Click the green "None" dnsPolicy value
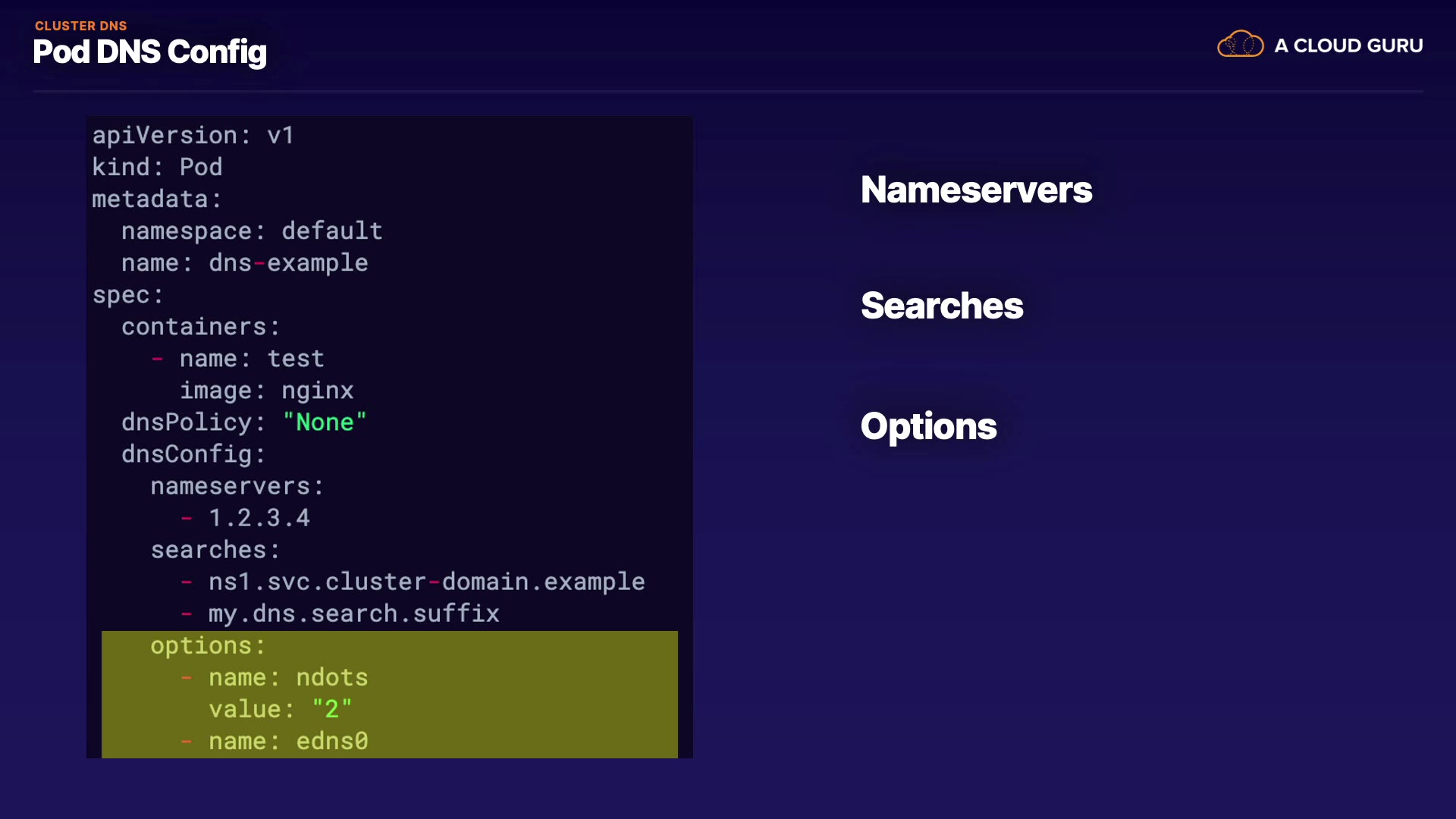The image size is (1456, 819). [325, 422]
